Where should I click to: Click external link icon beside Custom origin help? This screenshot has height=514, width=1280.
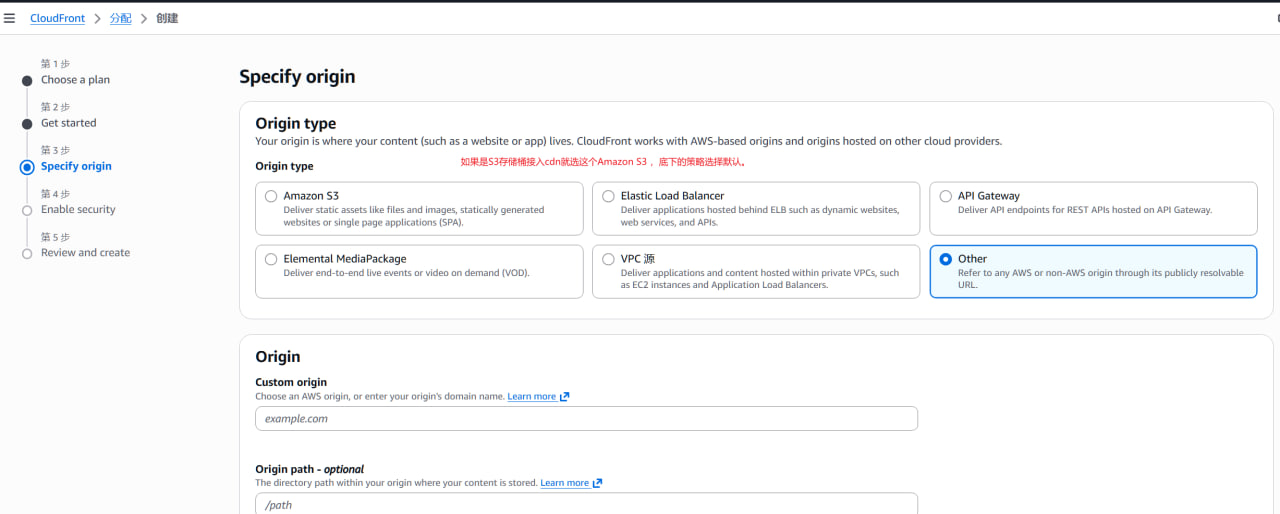click(564, 397)
